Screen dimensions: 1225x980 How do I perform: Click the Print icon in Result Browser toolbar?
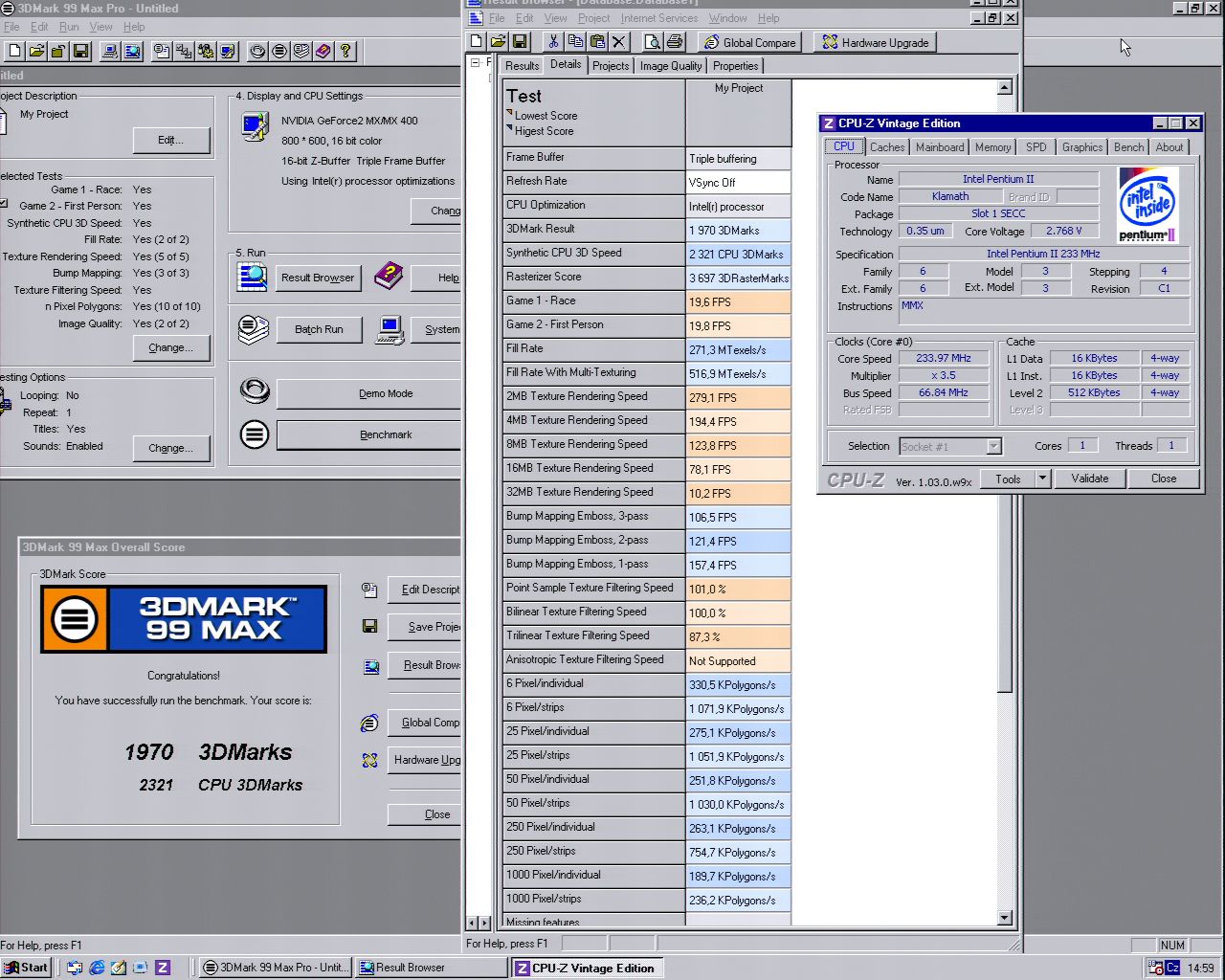pyautogui.click(x=675, y=42)
